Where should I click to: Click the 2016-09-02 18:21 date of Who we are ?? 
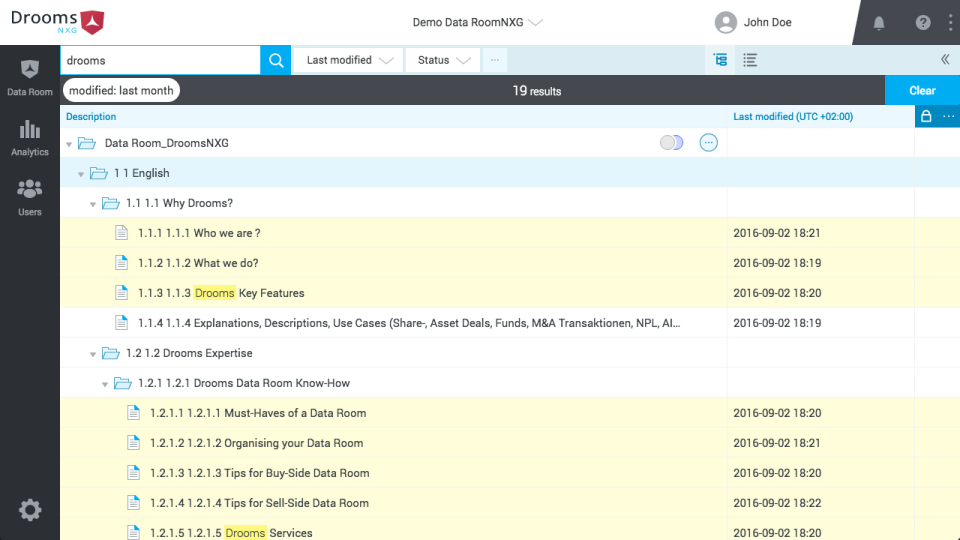point(777,233)
